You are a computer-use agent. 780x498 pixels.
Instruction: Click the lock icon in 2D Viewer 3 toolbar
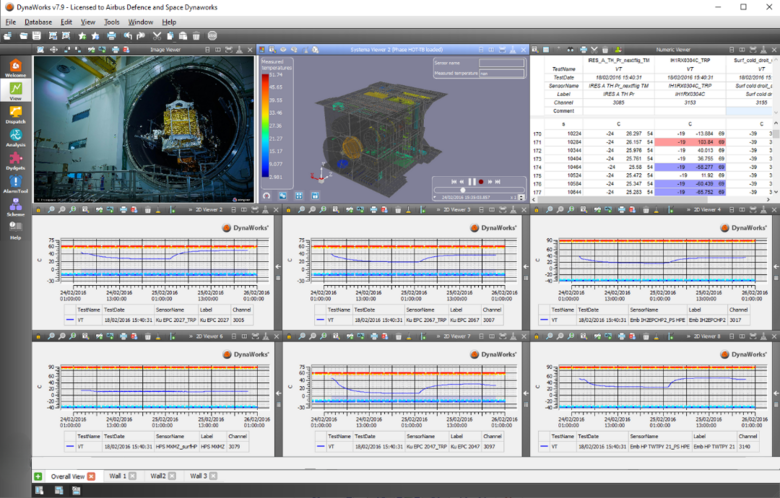pos(289,210)
